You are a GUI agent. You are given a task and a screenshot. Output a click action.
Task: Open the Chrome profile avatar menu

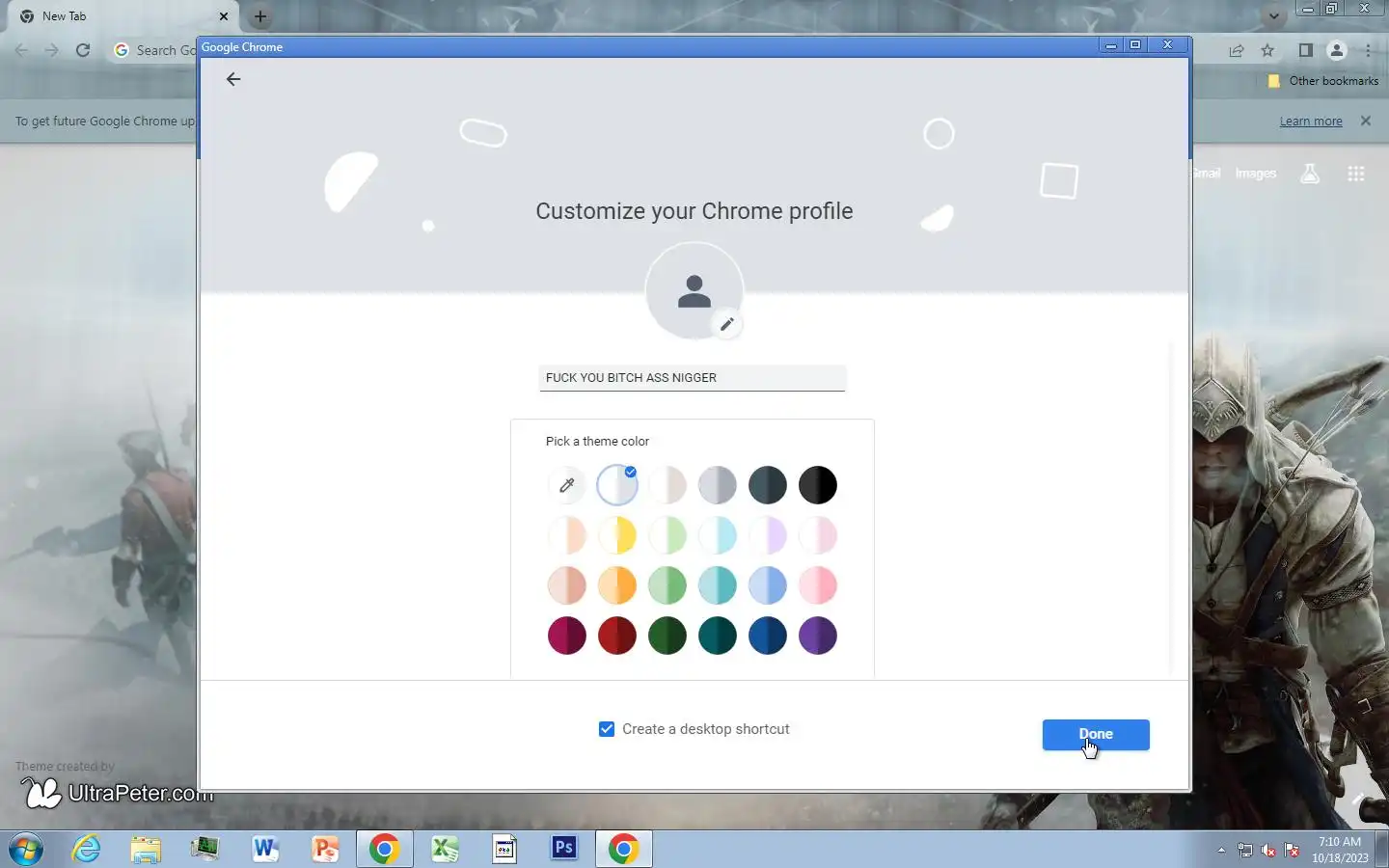[x=1337, y=50]
